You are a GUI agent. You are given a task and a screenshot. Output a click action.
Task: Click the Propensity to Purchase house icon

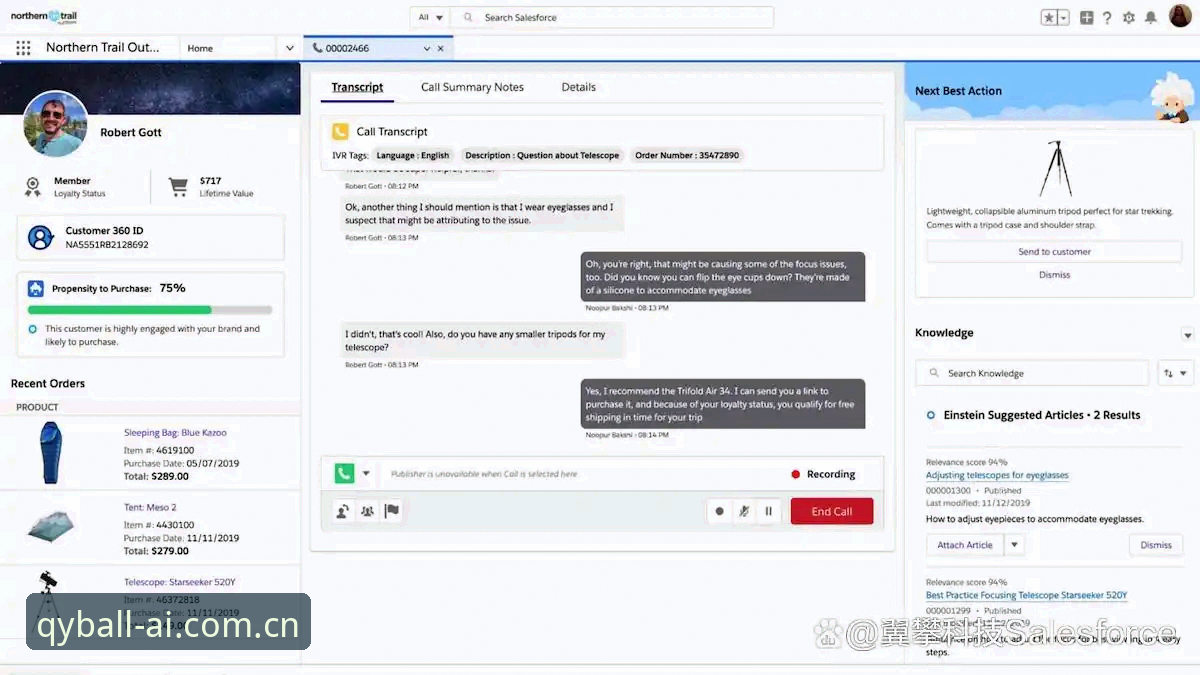coord(36,288)
